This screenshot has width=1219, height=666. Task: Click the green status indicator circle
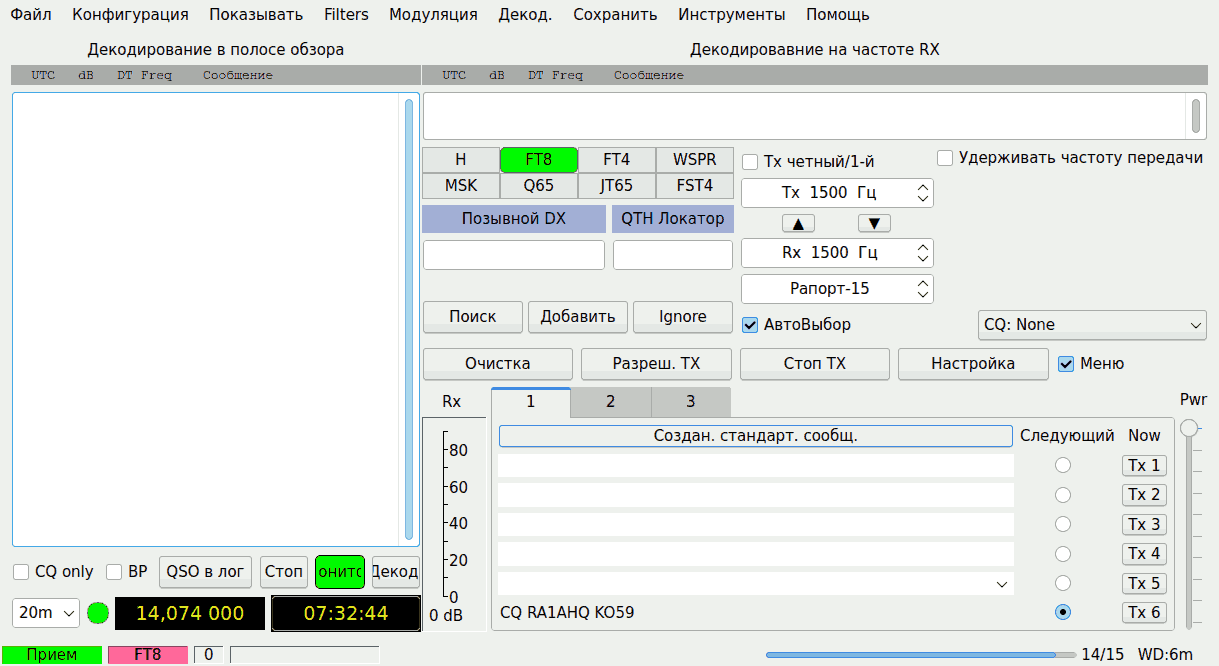(x=97, y=613)
